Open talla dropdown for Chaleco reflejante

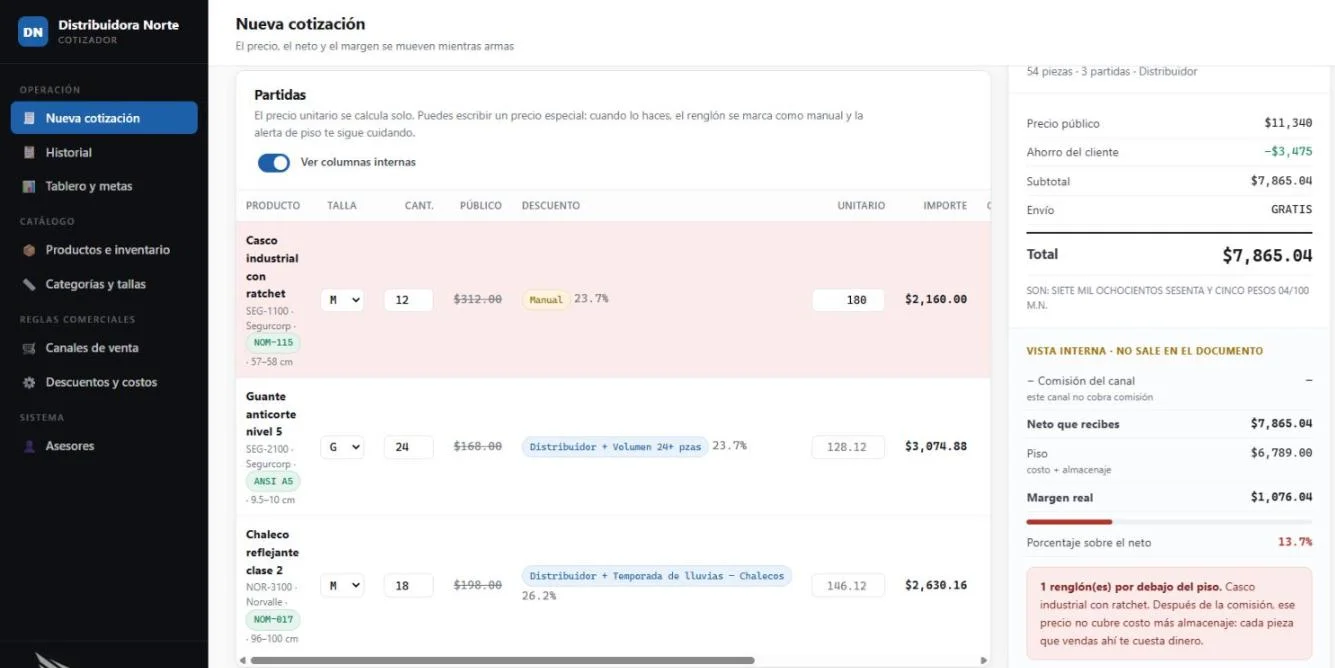342,586
